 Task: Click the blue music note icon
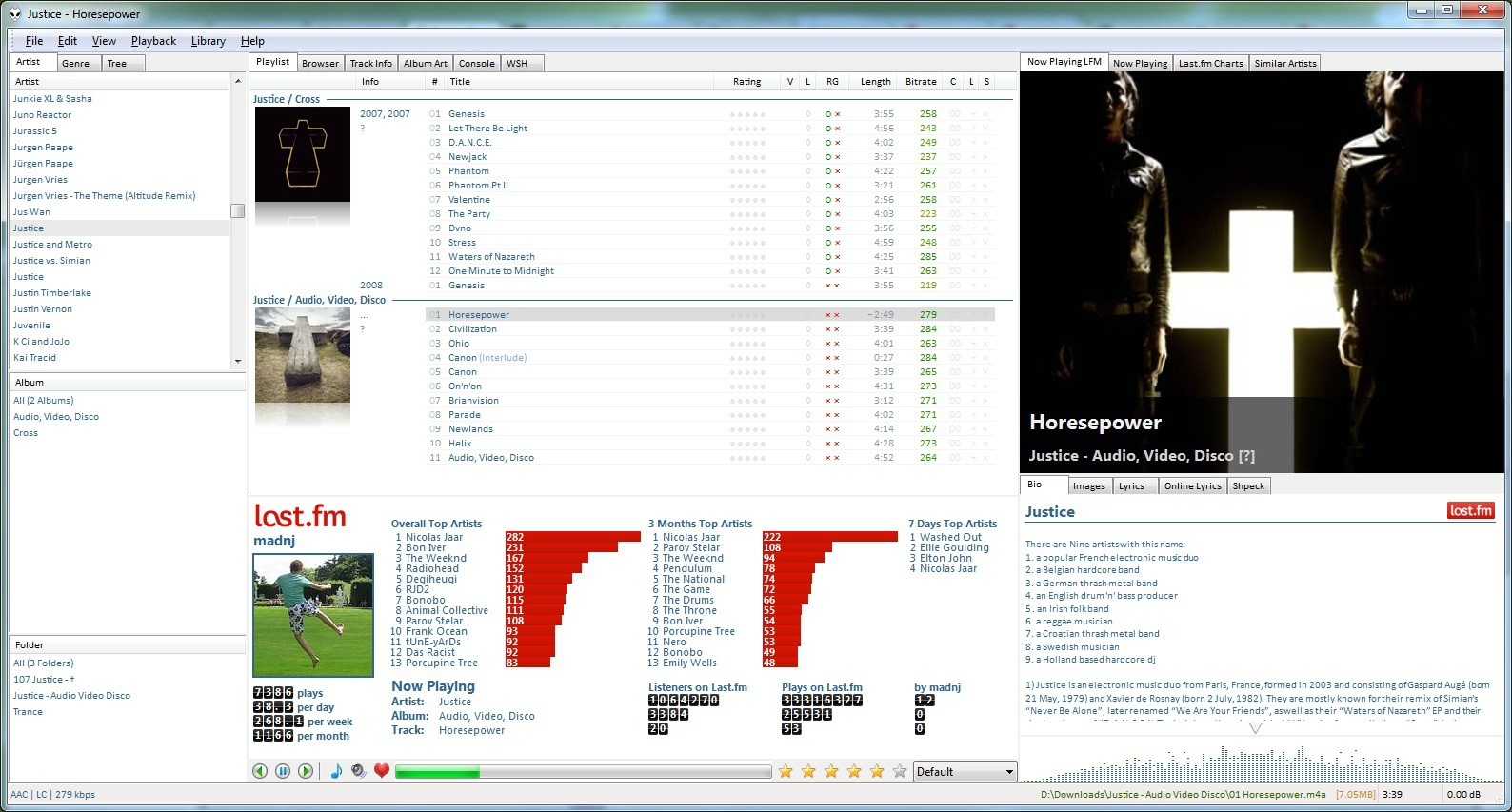(336, 771)
